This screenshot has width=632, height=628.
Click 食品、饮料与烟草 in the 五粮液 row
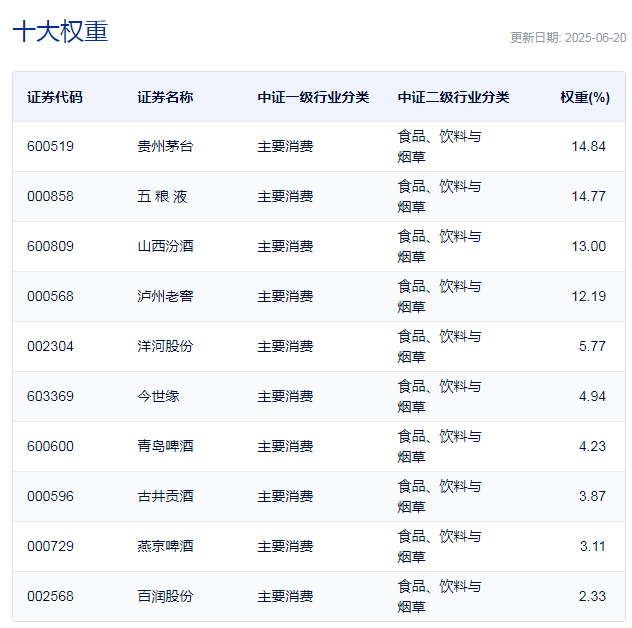pos(439,196)
